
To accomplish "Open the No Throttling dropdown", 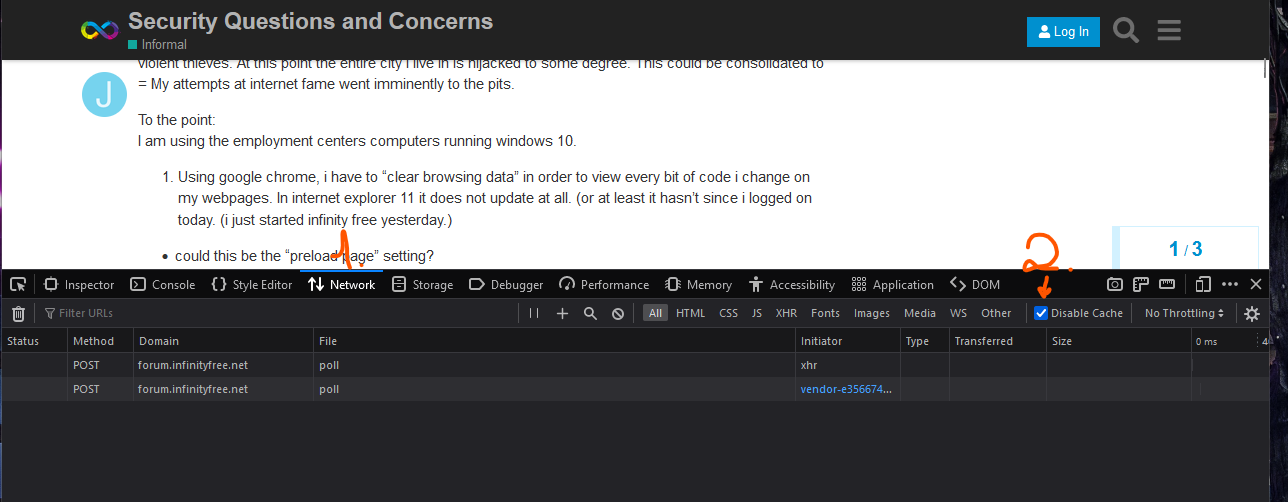I will (x=1184, y=314).
